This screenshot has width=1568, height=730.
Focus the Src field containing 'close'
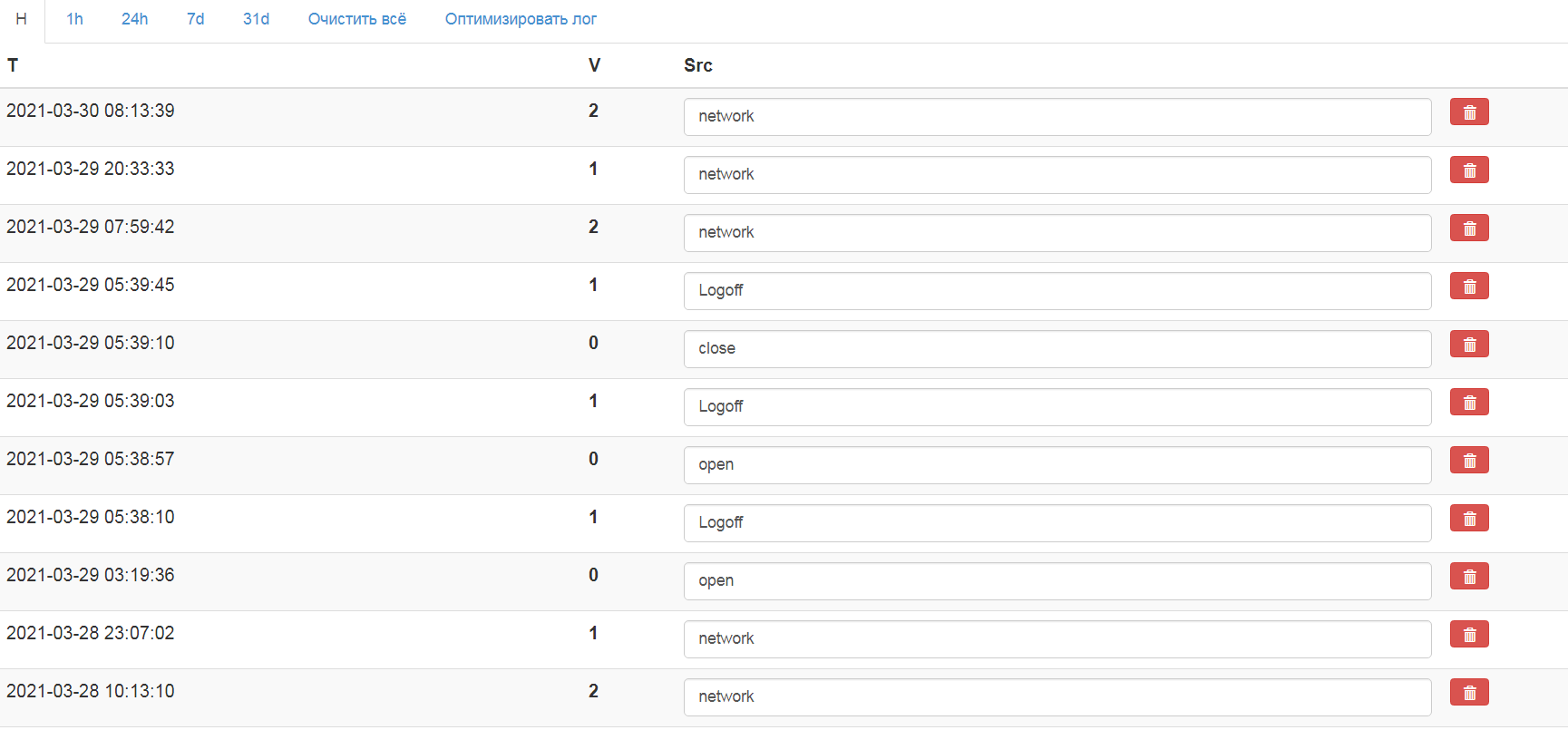point(1057,349)
